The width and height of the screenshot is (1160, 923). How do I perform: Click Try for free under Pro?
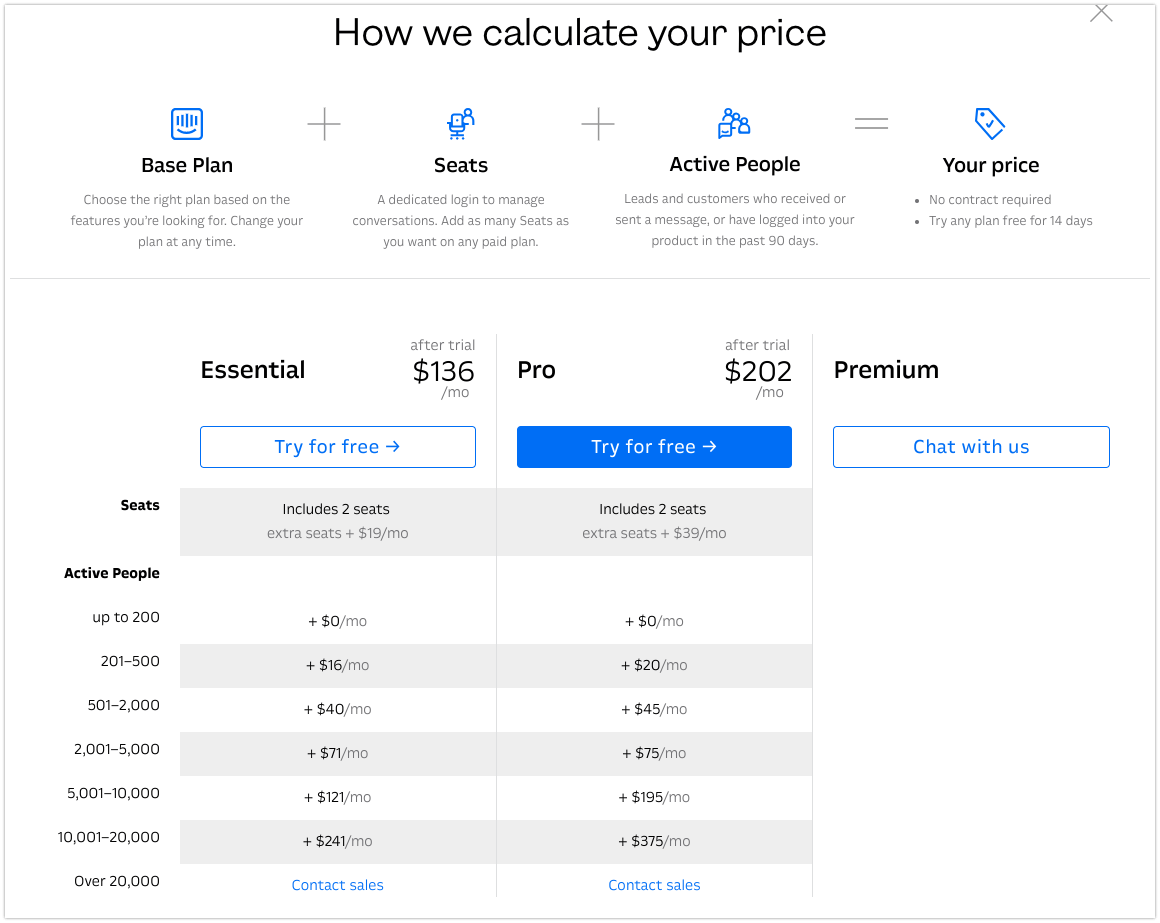point(654,447)
